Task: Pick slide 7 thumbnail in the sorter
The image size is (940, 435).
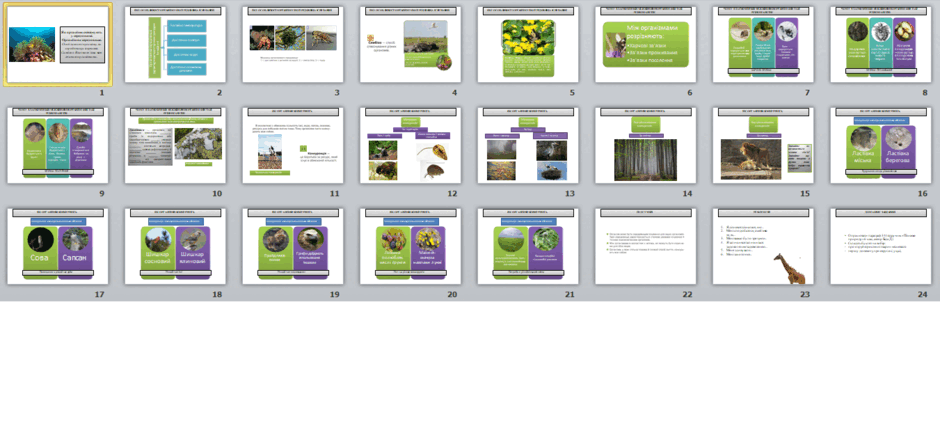Action: (x=763, y=44)
